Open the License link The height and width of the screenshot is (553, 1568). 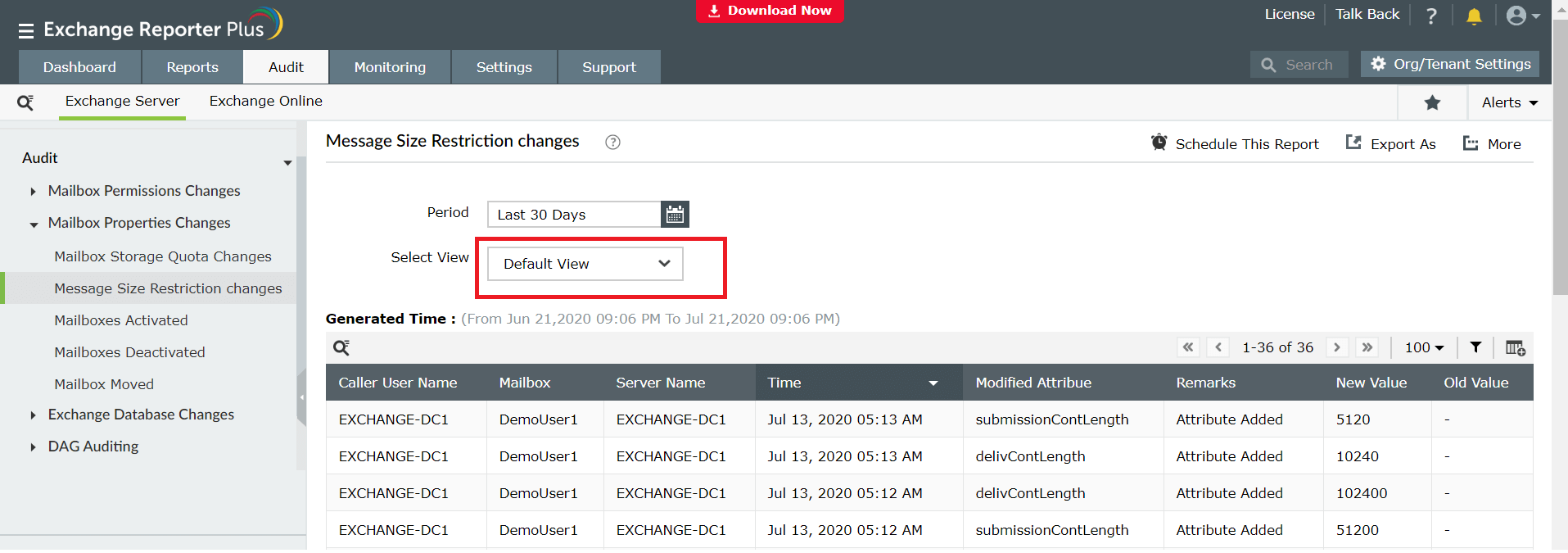tap(1290, 14)
